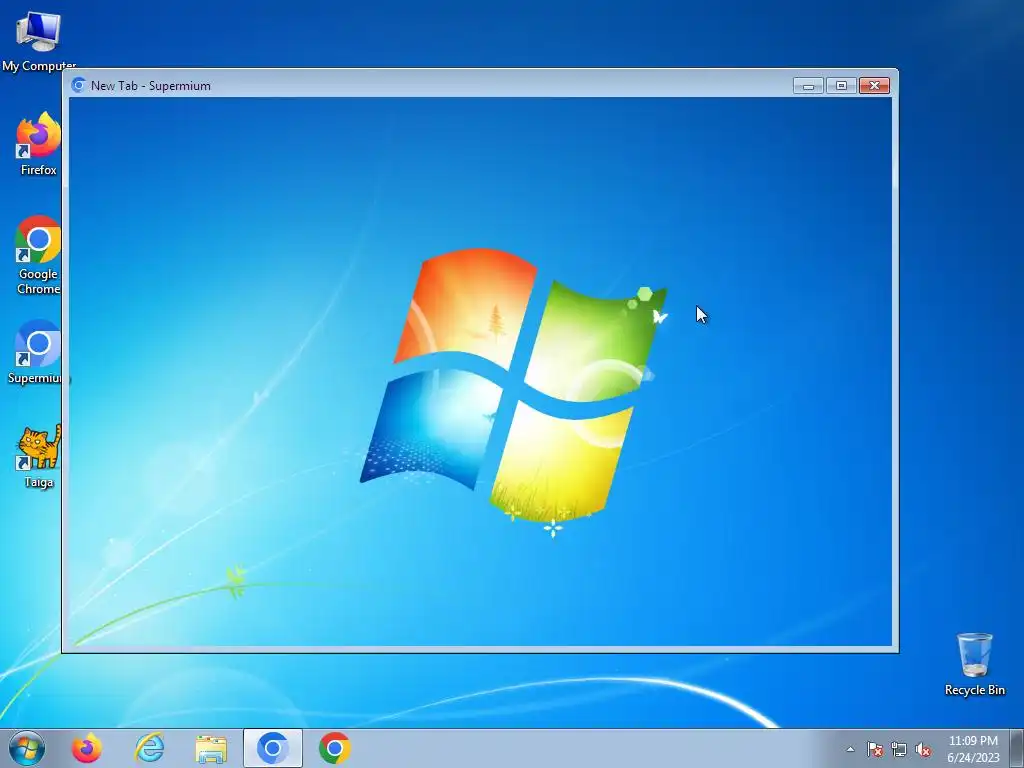
Task: Close the Supermium window
Action: [874, 86]
